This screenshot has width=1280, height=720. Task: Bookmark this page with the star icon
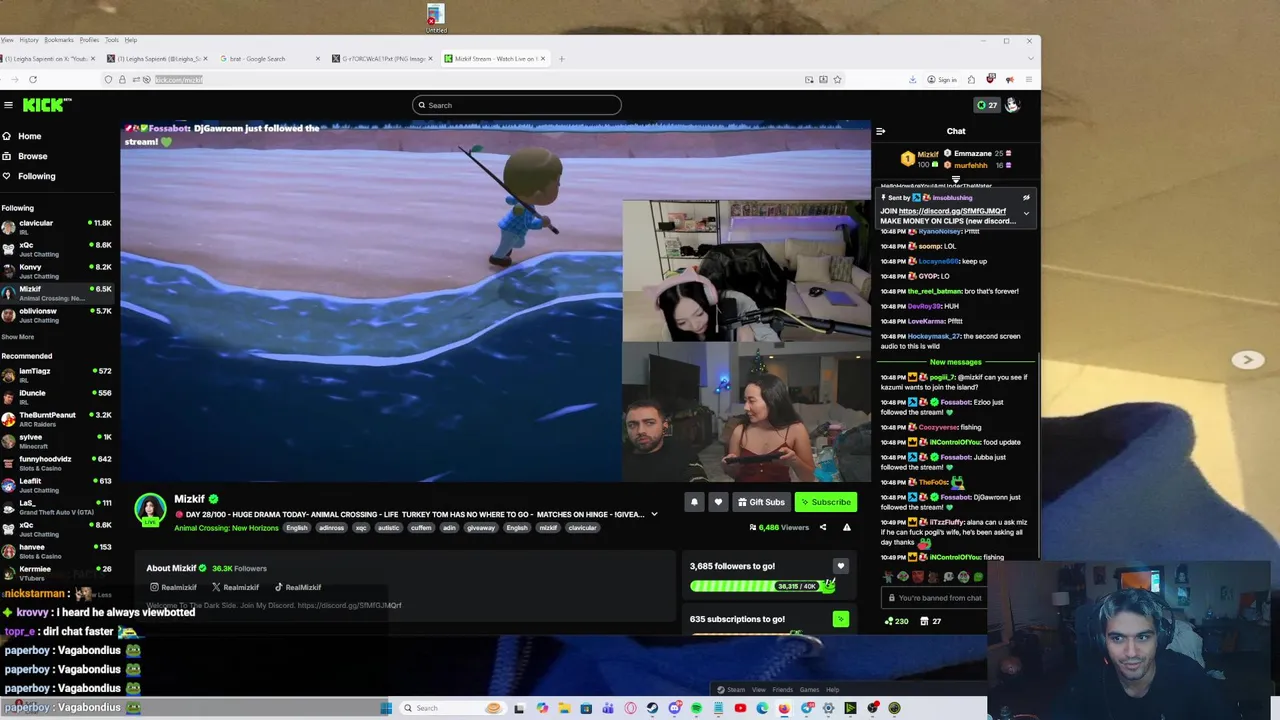pos(837,79)
